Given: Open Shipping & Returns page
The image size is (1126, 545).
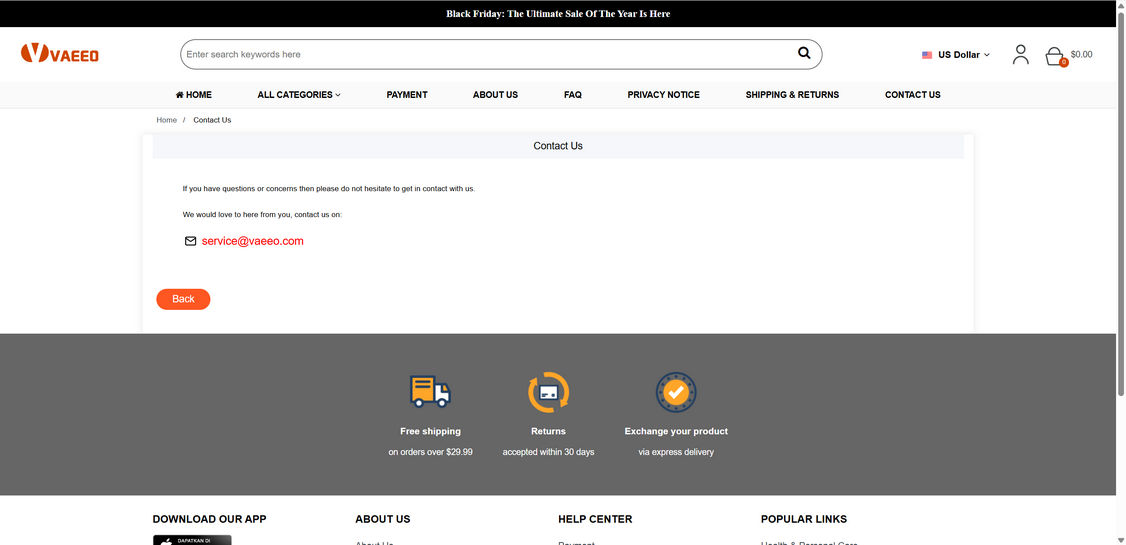Looking at the screenshot, I should [x=792, y=95].
